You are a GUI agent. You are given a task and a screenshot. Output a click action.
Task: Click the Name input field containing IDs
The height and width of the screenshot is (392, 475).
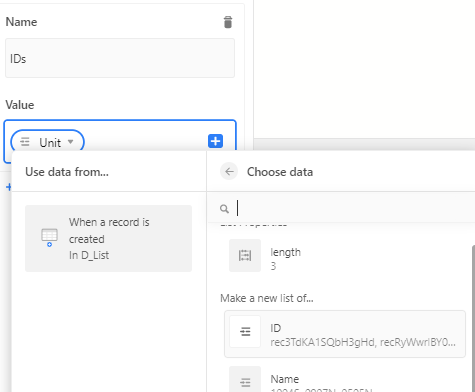pyautogui.click(x=120, y=58)
